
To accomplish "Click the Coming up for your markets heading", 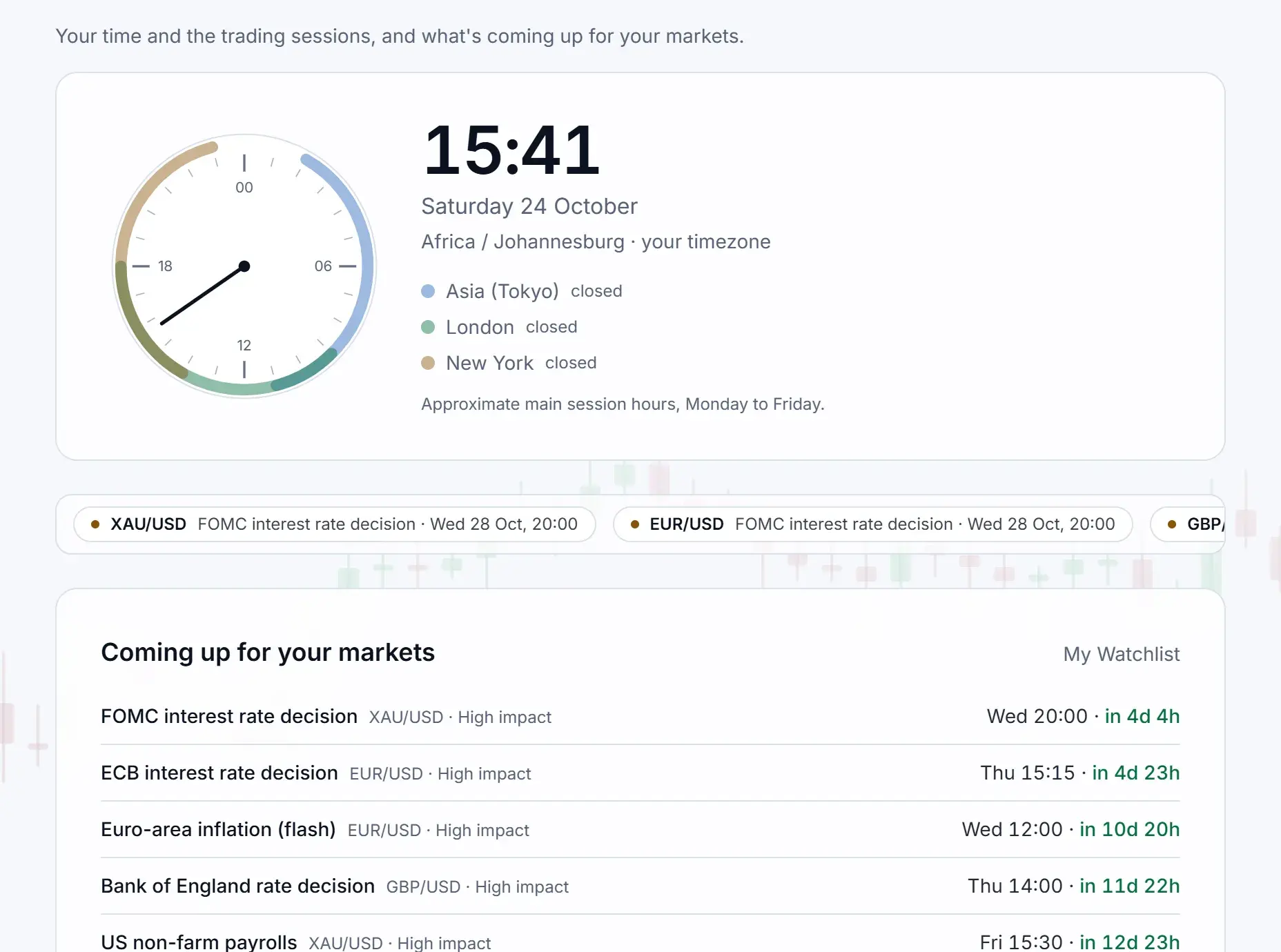I will coord(268,653).
